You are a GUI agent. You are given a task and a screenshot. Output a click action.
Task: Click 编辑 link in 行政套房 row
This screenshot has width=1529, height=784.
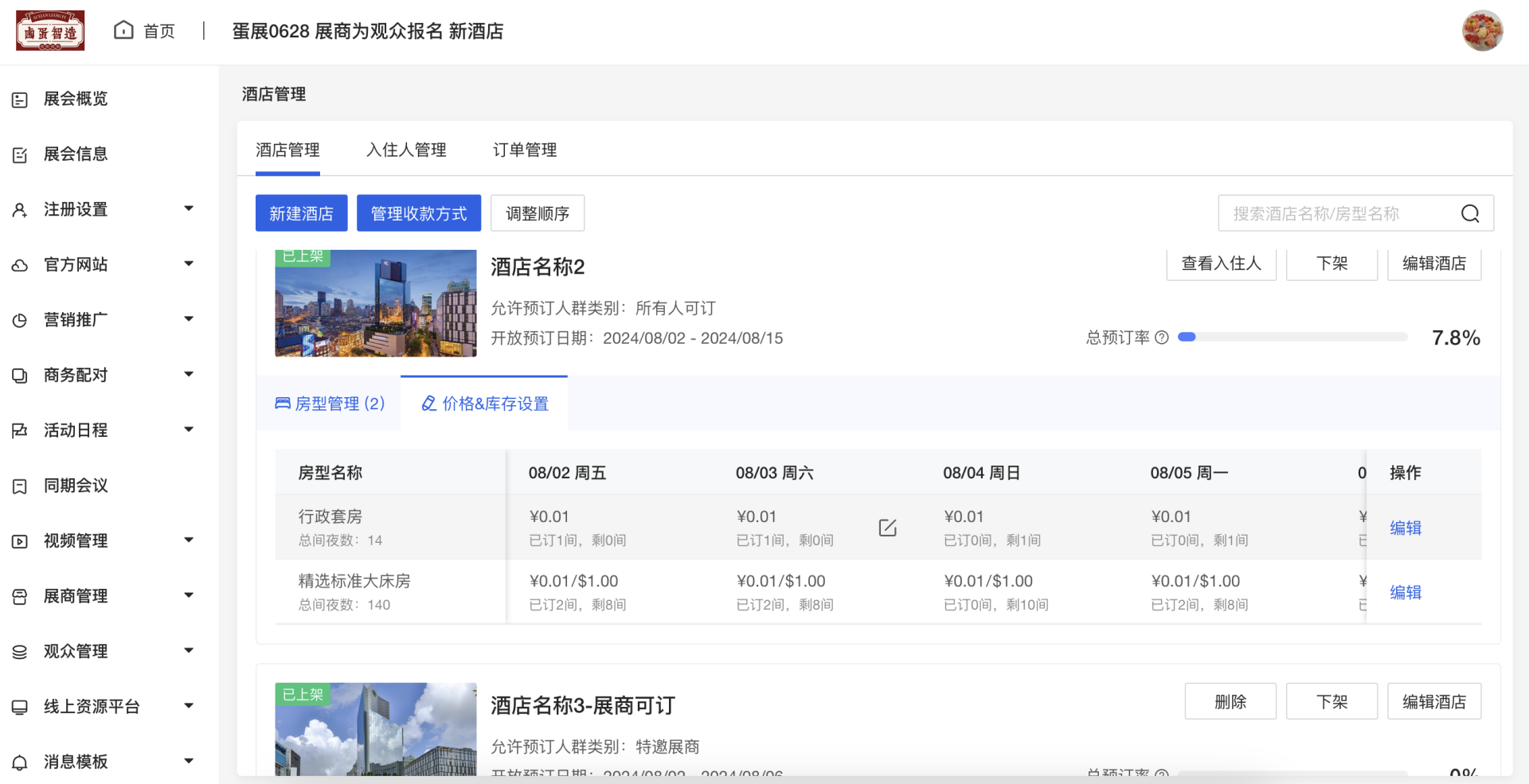click(1406, 528)
